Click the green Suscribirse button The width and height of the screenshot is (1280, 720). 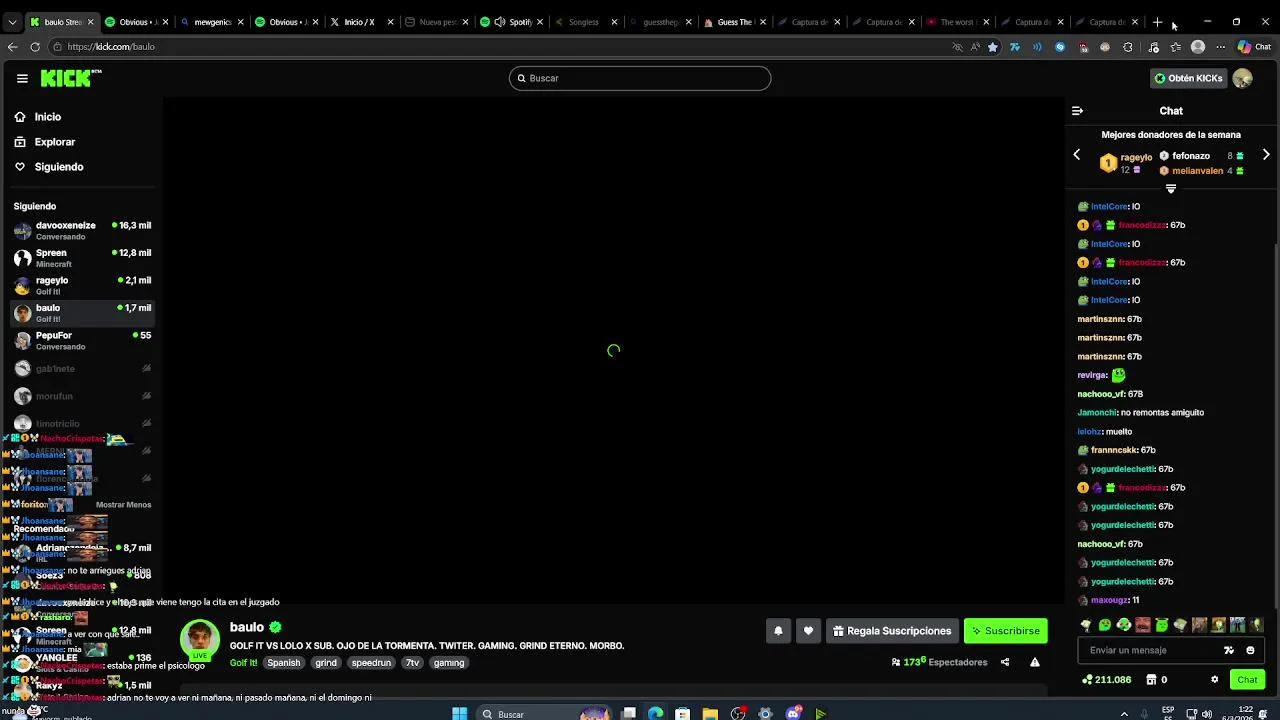1005,631
